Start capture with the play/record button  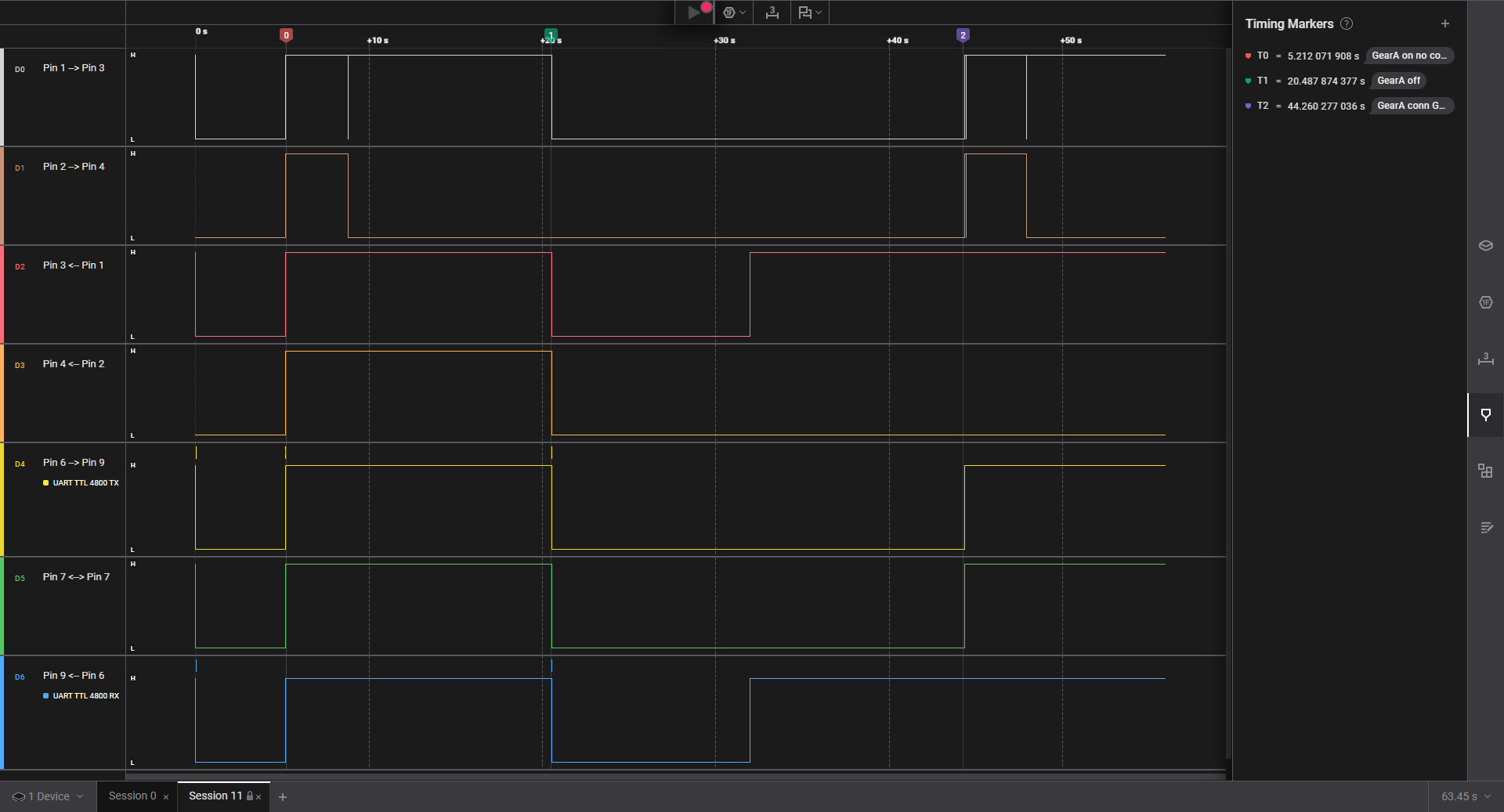[x=694, y=13]
